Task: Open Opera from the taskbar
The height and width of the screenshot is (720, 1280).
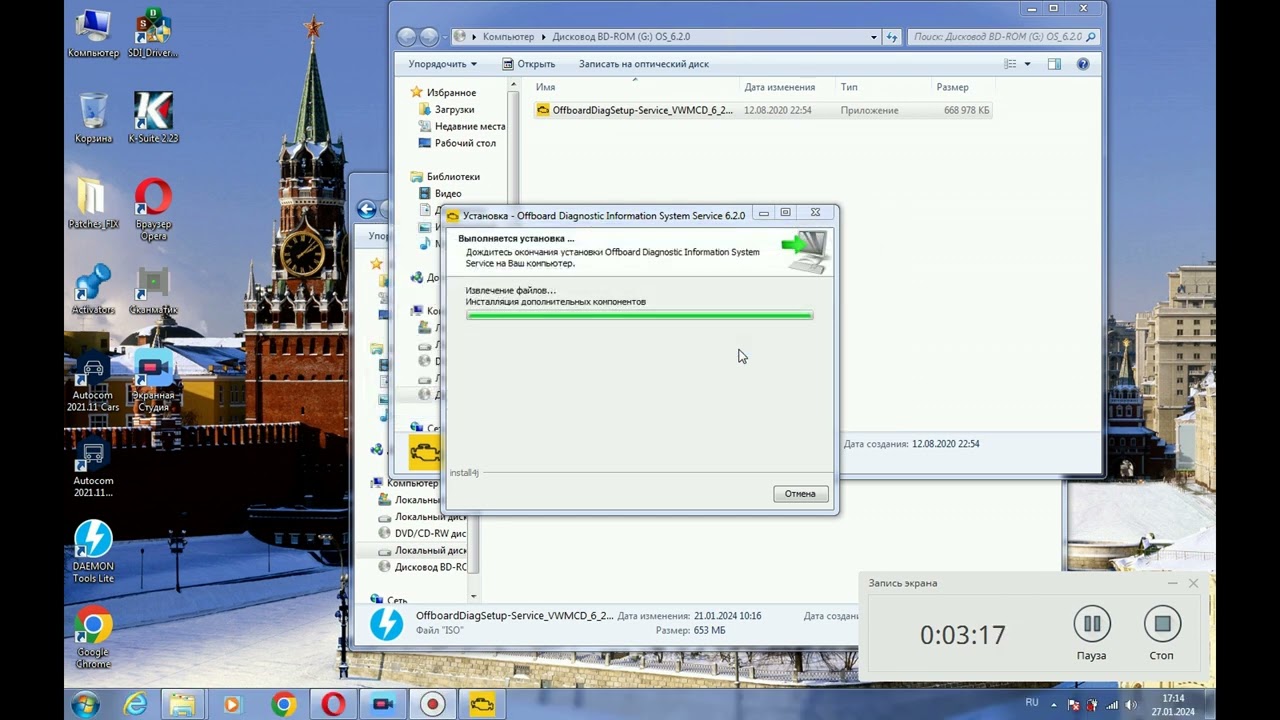Action: click(x=333, y=704)
